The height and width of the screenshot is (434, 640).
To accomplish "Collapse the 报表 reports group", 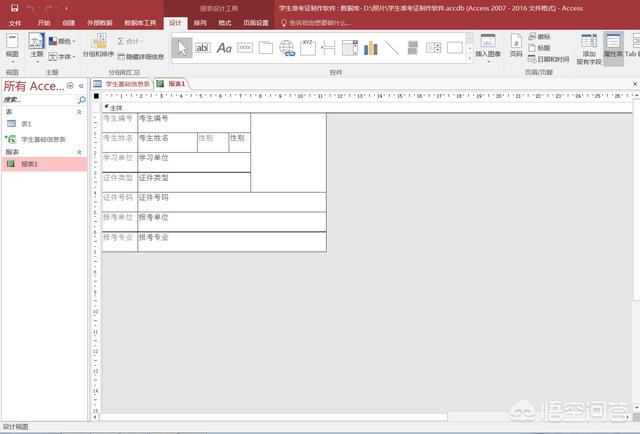I will 79,152.
